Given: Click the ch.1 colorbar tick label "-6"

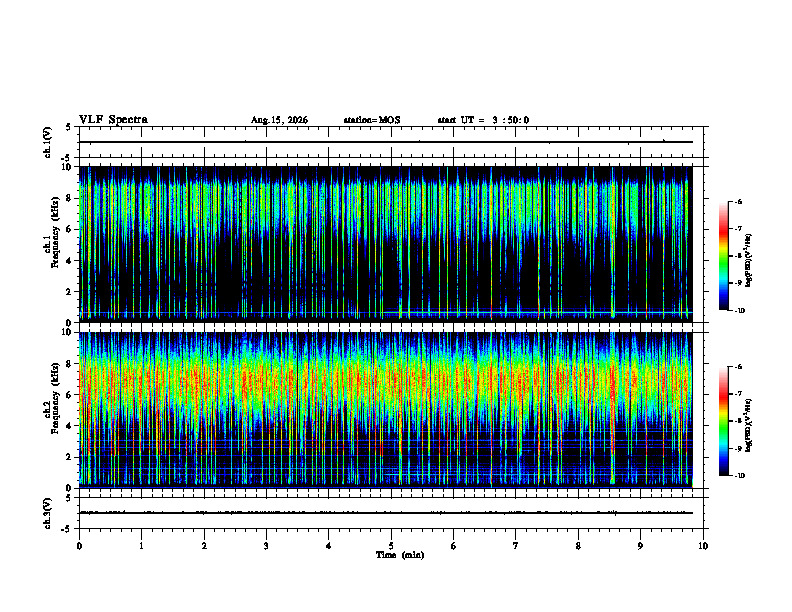Looking at the screenshot, I should [x=738, y=202].
